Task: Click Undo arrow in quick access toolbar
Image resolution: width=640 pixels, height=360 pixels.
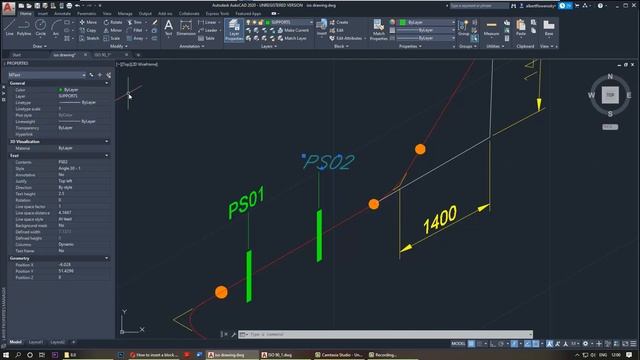Action: pyautogui.click(x=77, y=6)
